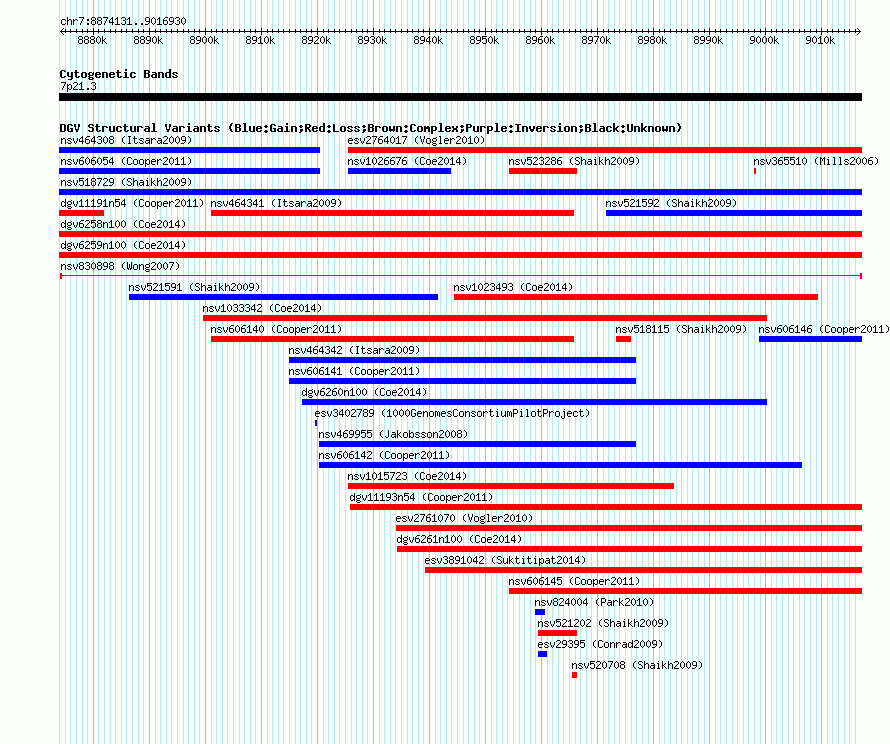
Task: Open variant dgv6260n100 (Coe2014)
Action: (364, 392)
